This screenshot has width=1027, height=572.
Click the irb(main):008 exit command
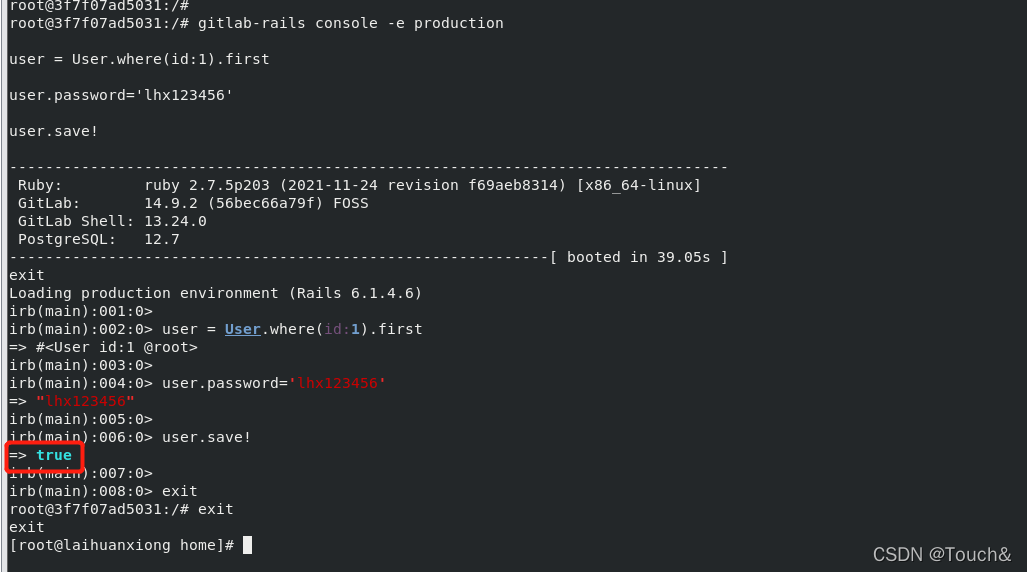click(180, 491)
